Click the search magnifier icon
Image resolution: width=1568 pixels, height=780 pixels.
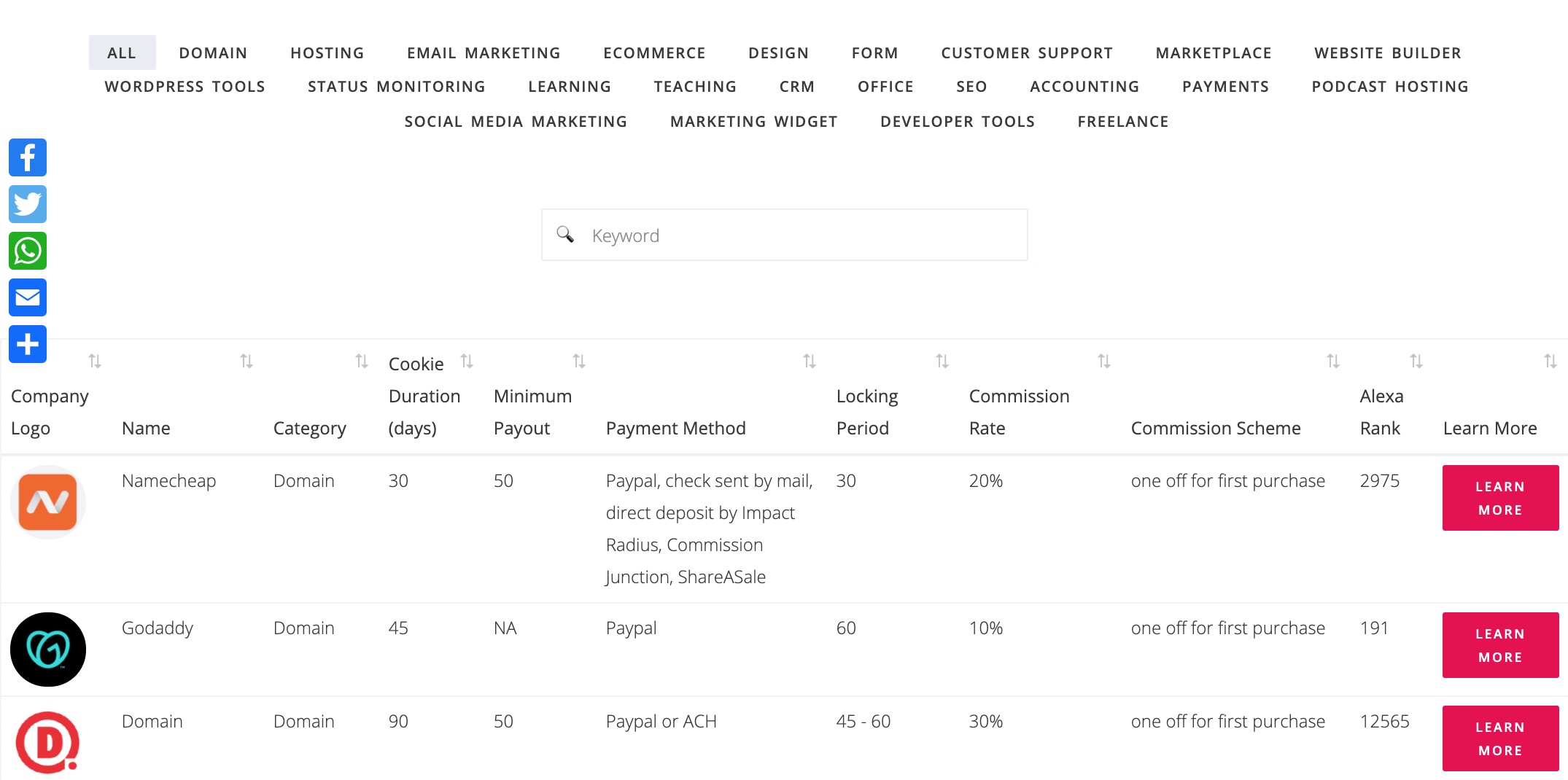(x=565, y=235)
